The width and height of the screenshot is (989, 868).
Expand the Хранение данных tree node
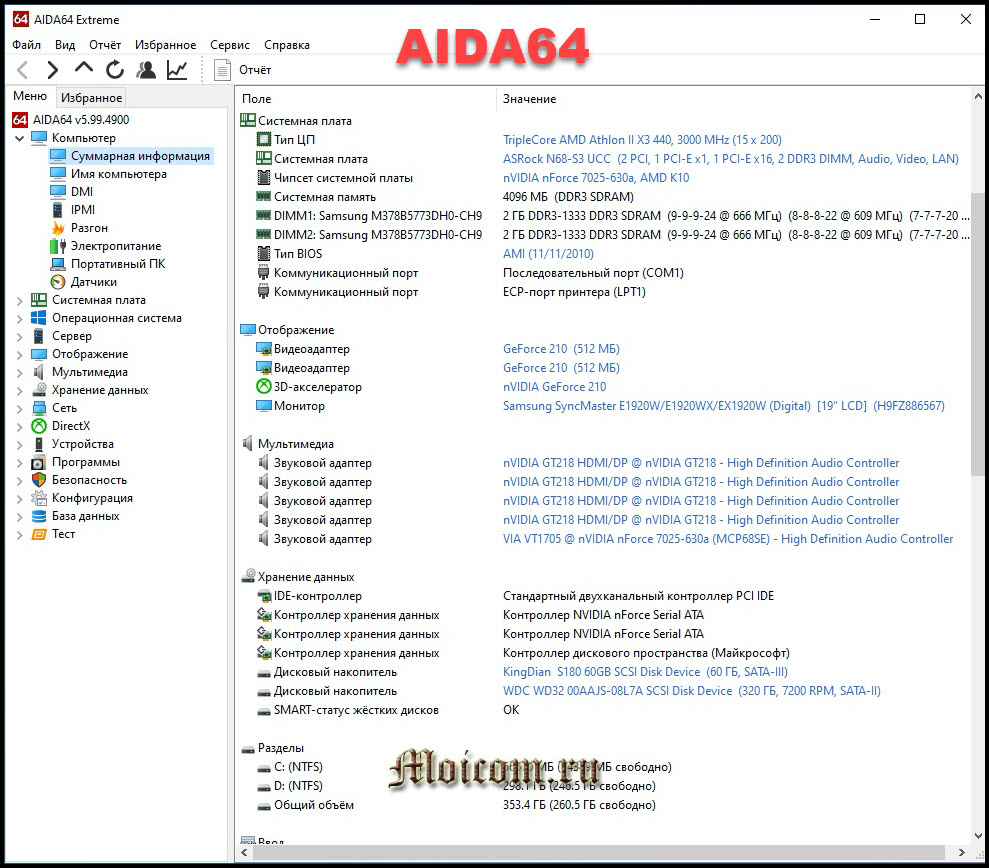[21, 390]
